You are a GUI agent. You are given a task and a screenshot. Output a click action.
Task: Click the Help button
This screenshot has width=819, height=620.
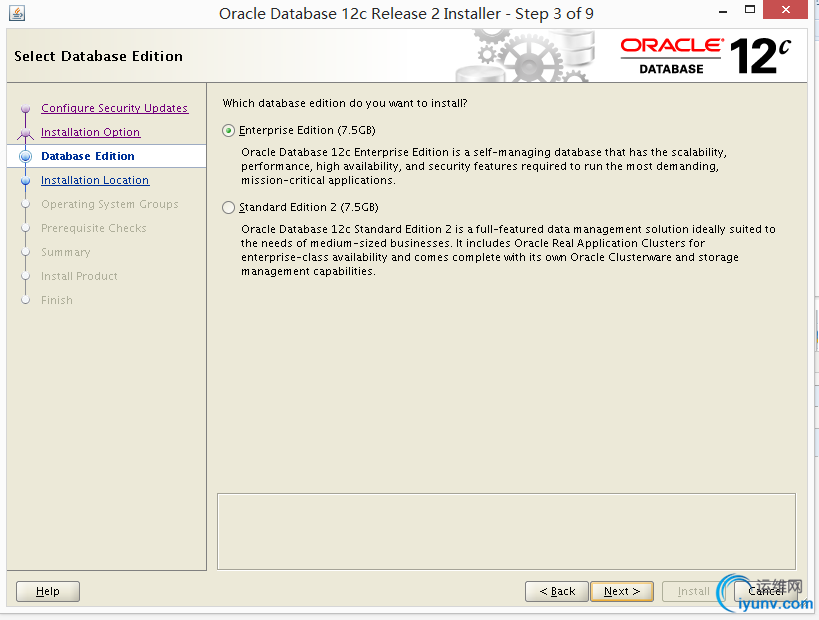pyautogui.click(x=48, y=591)
